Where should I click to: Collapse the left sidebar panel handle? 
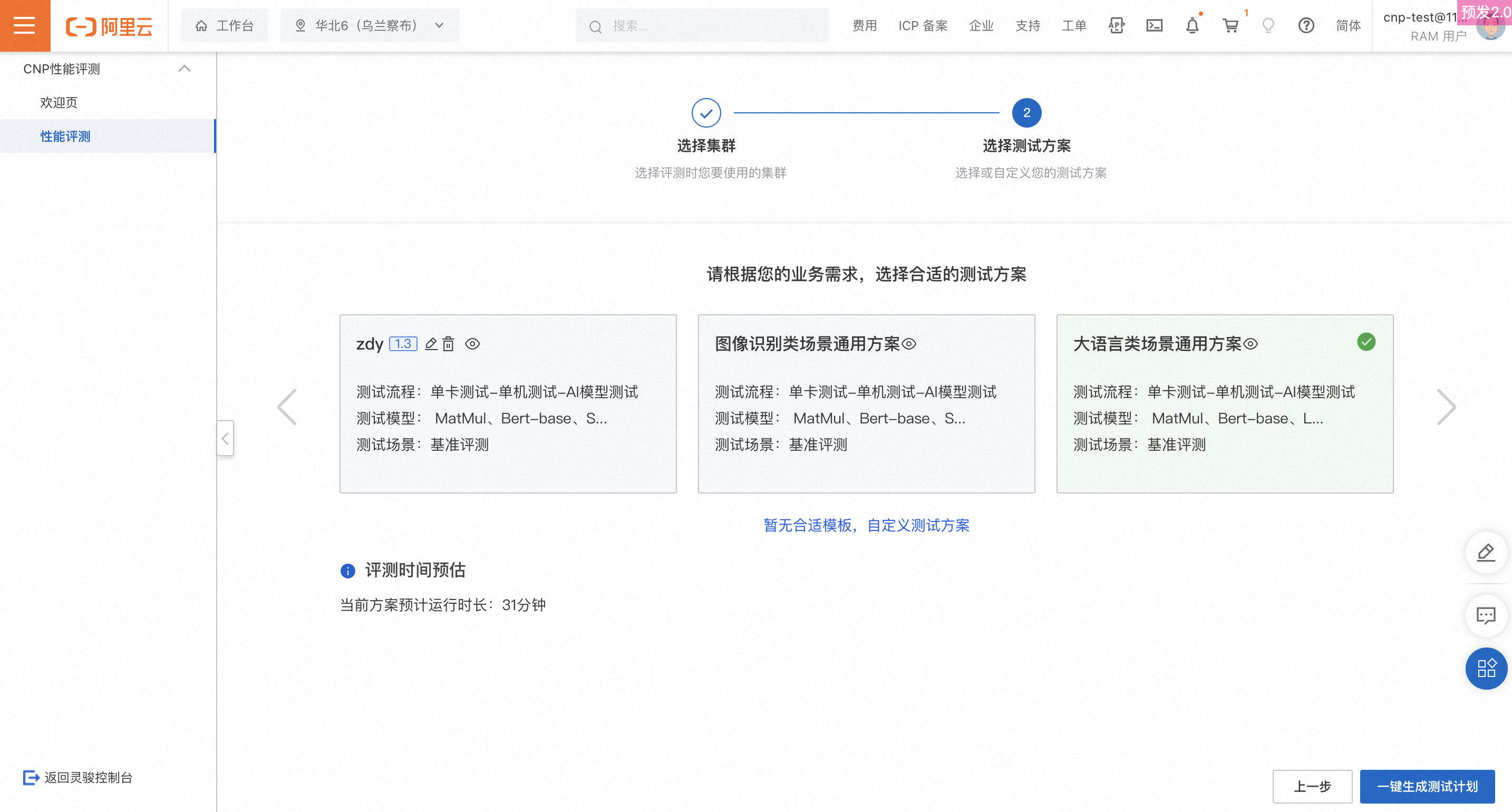click(x=225, y=438)
